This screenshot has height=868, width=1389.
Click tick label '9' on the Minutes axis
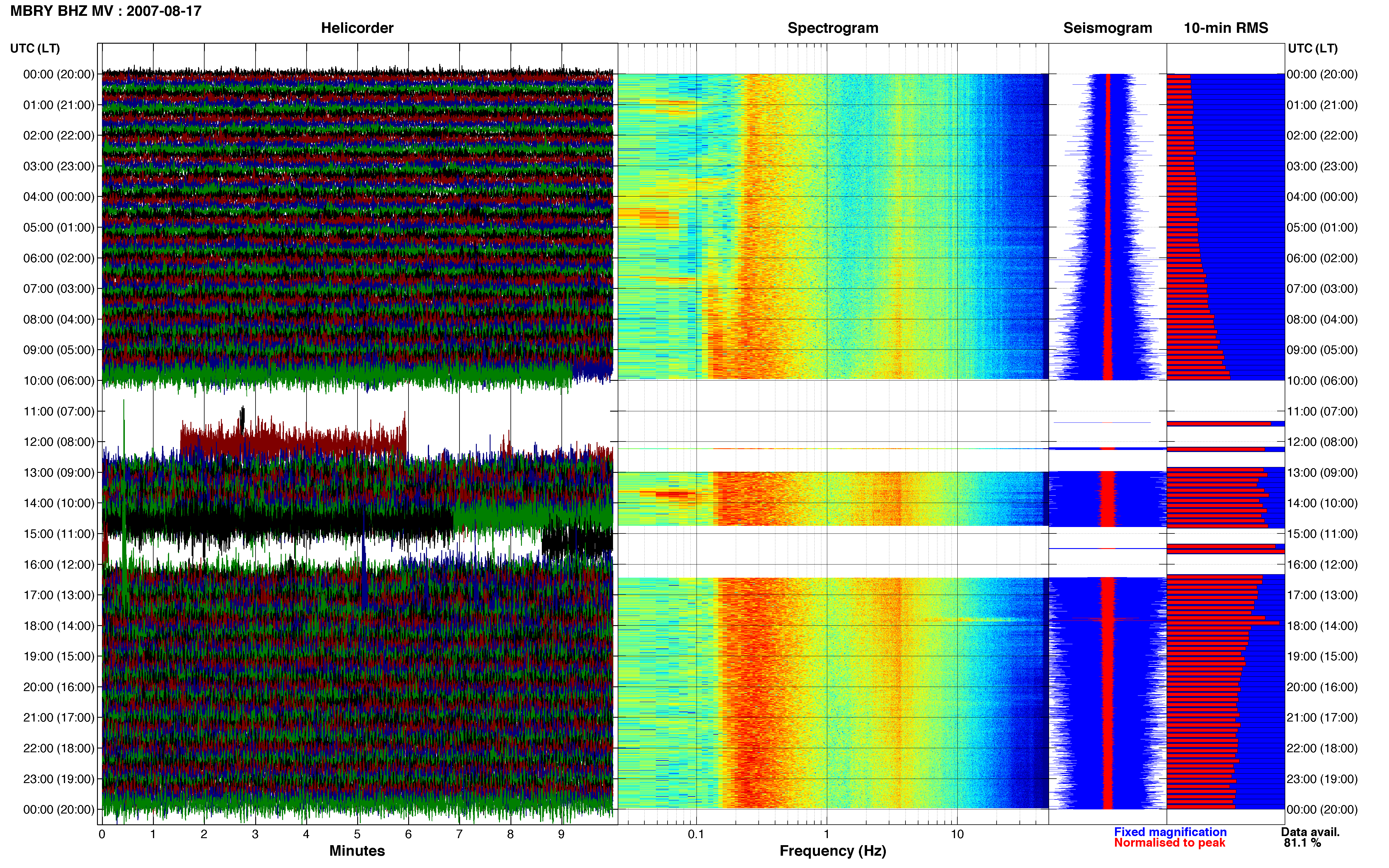(x=561, y=834)
